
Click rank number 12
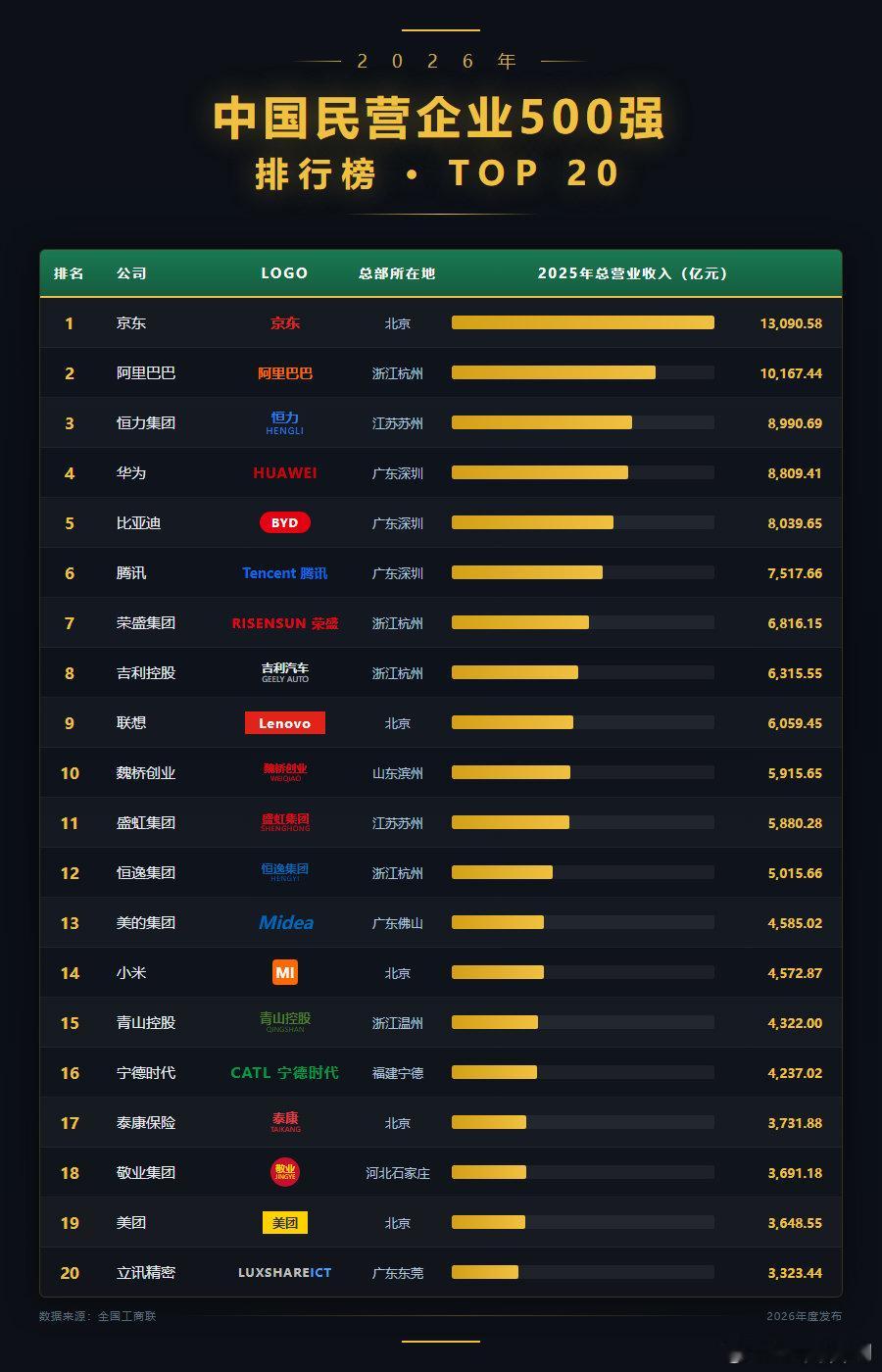tap(70, 873)
